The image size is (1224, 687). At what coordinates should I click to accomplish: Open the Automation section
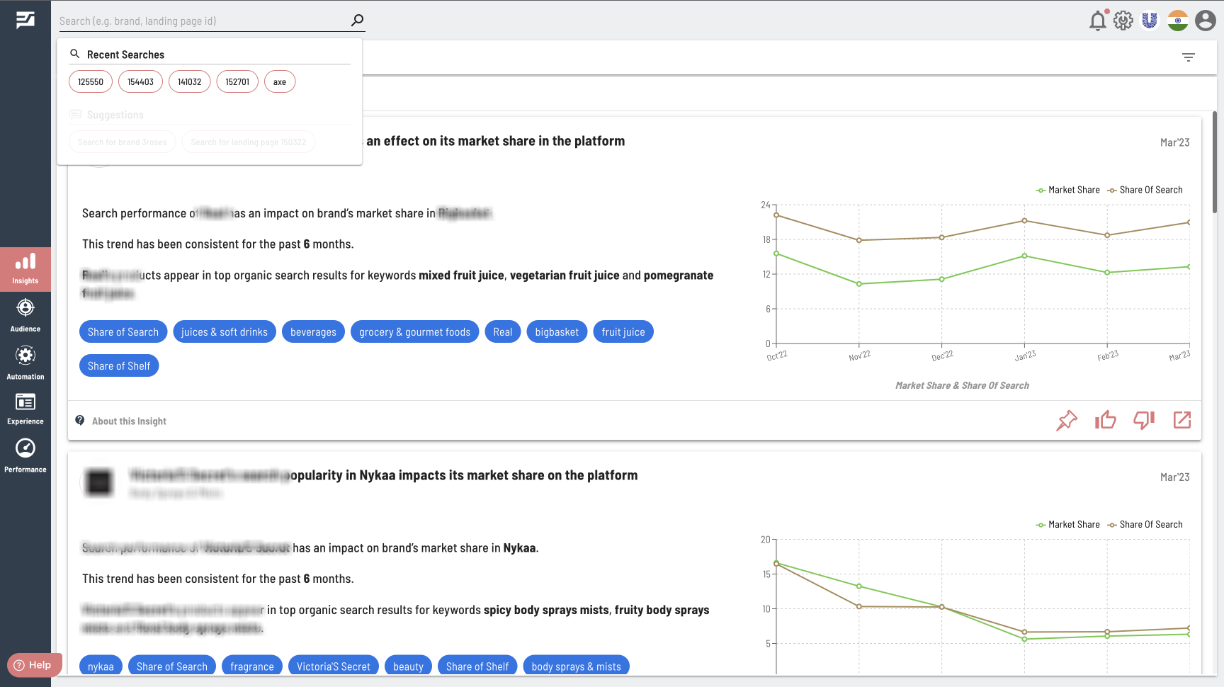point(25,363)
